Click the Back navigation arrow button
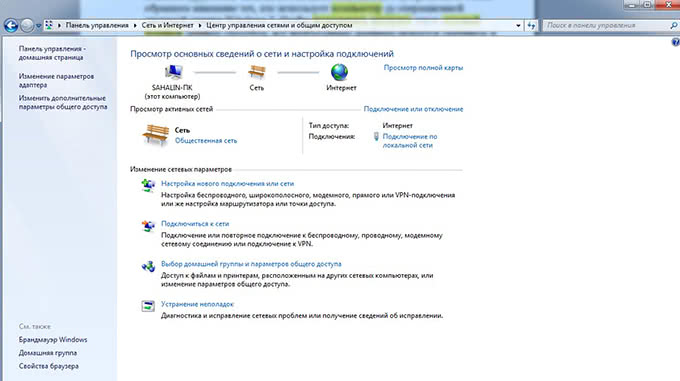 11,26
